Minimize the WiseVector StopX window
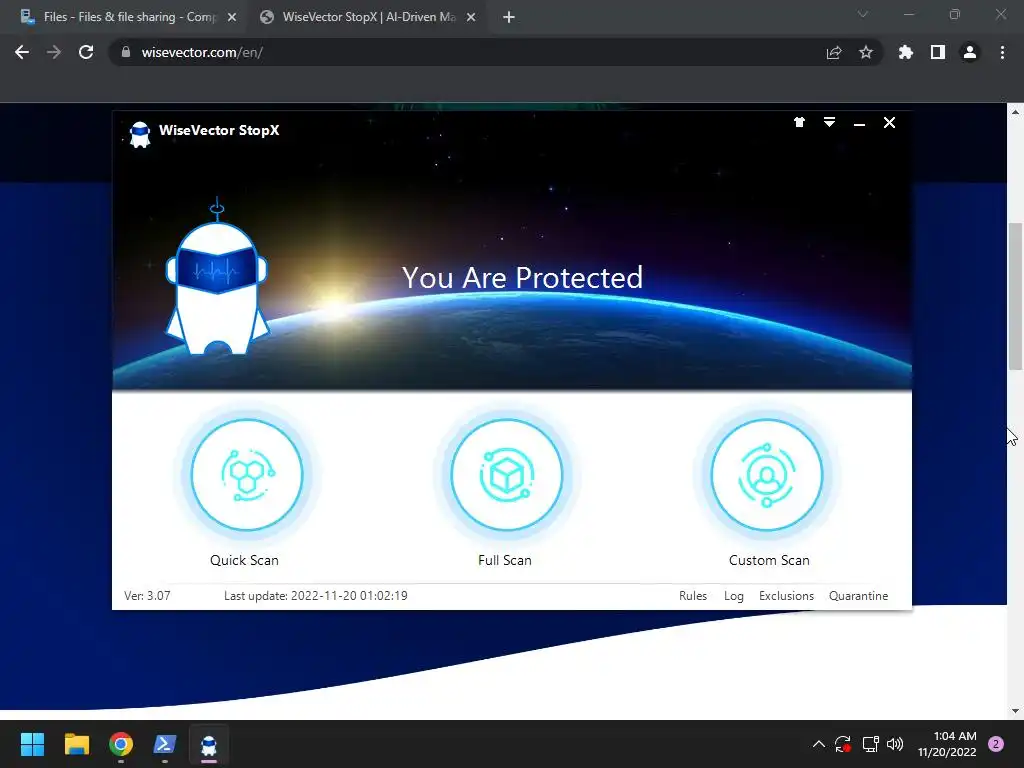This screenshot has height=768, width=1024. (x=859, y=123)
